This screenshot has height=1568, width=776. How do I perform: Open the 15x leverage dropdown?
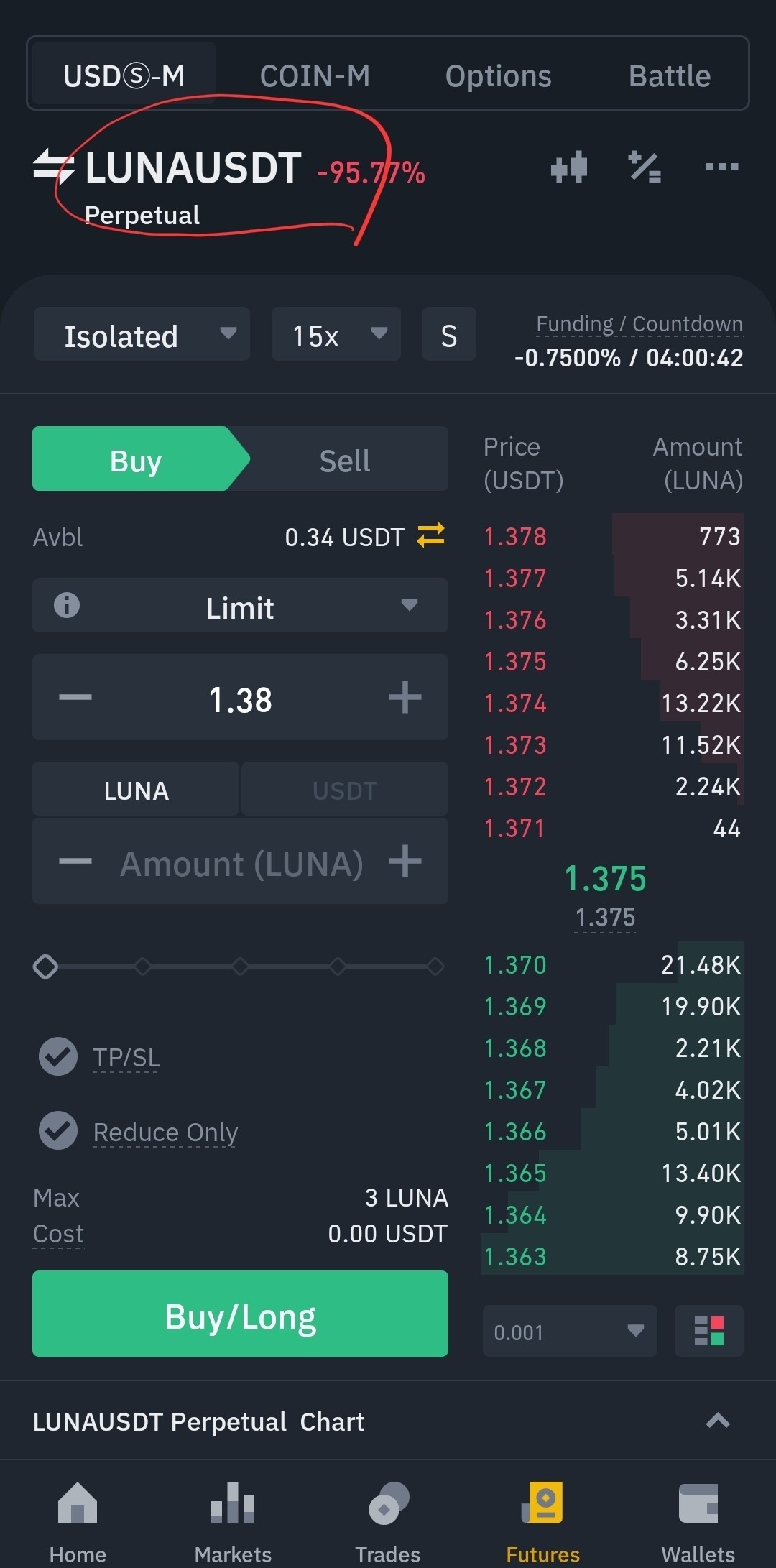coord(336,335)
